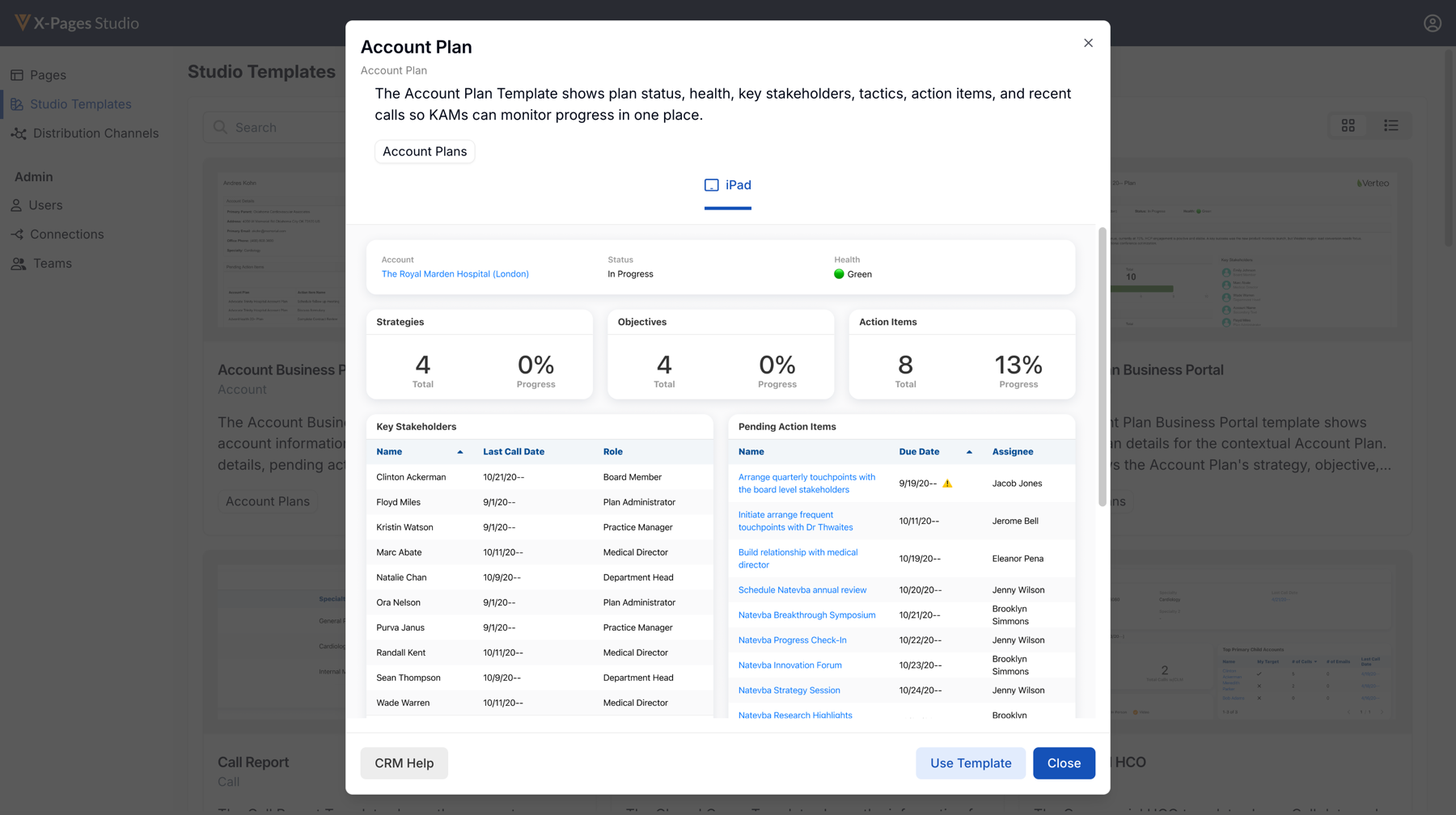Screen dimensions: 1456x815
Task: Click the Account Plans tag
Action: click(424, 151)
